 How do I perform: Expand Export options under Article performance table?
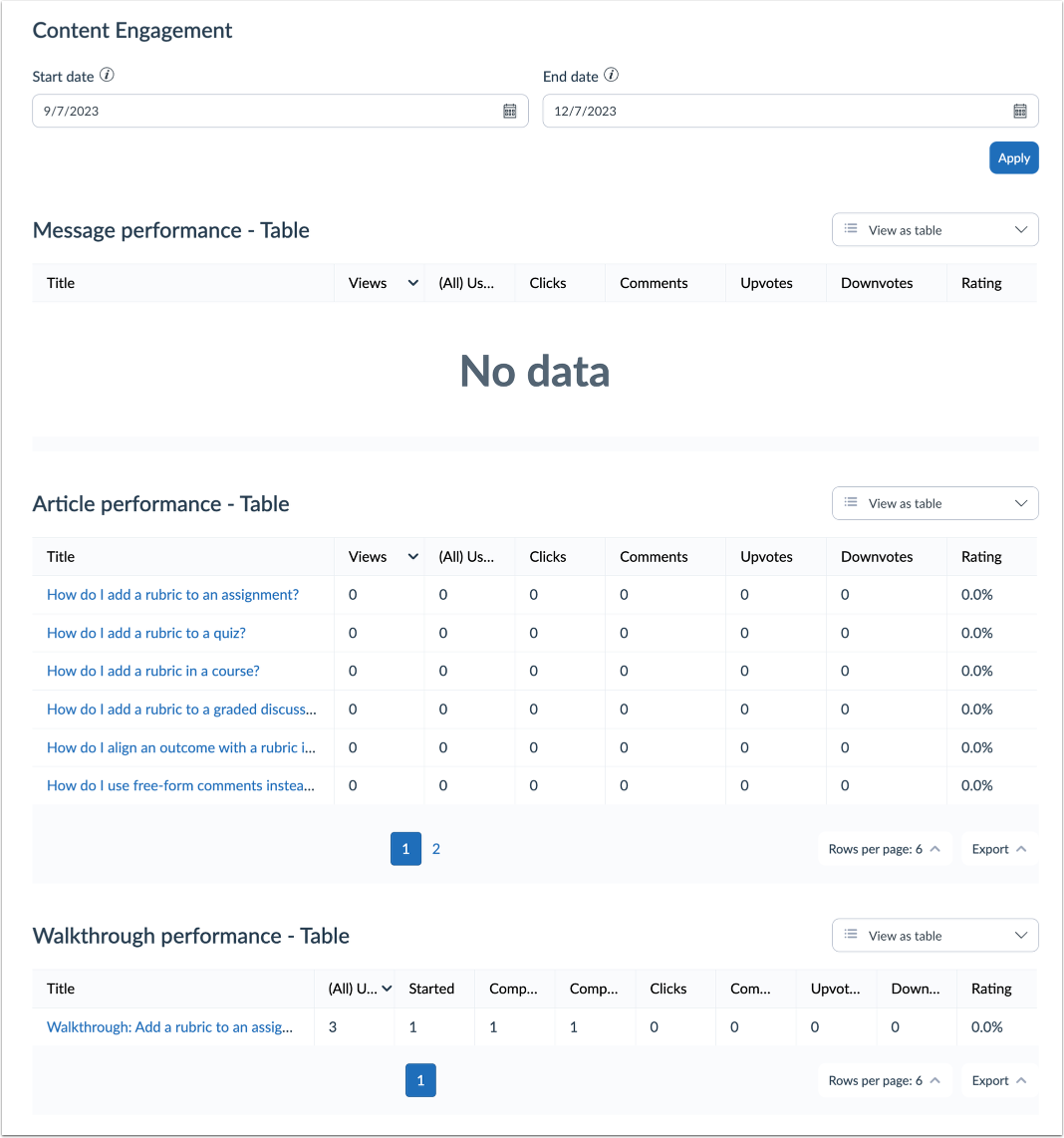(998, 848)
